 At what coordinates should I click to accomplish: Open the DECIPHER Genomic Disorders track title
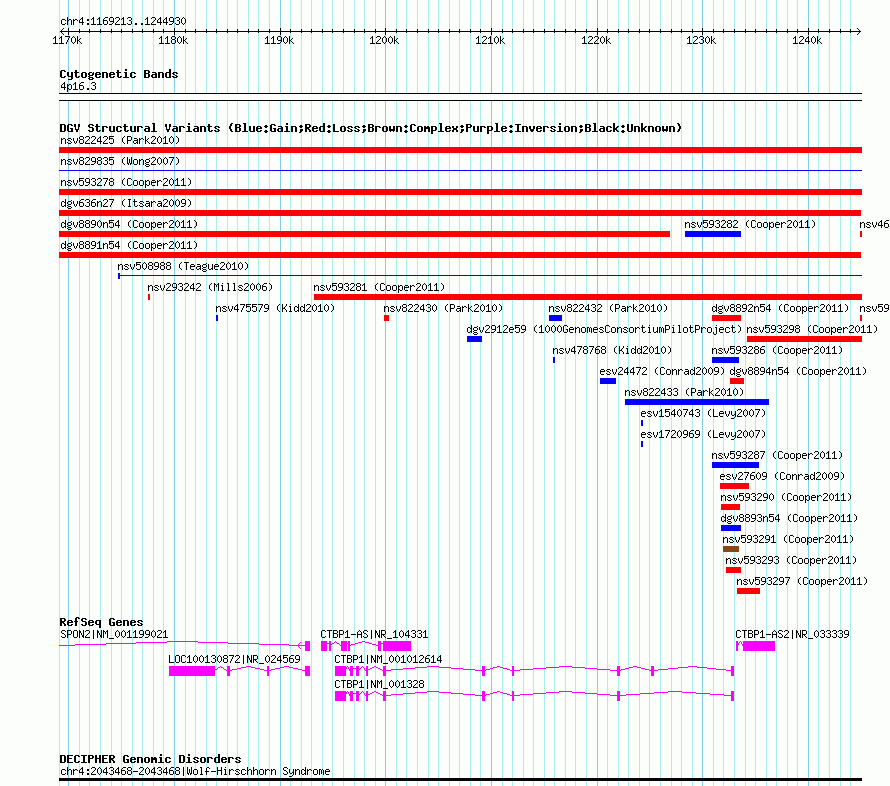tap(150, 759)
